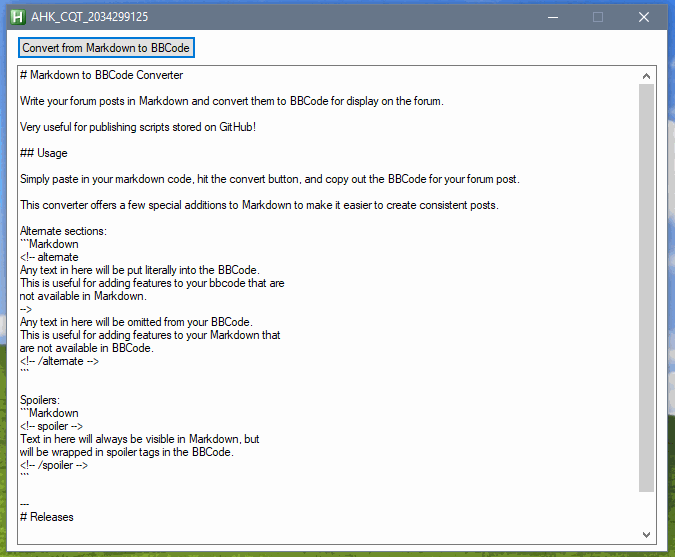Place cursor in '# Markdown to BBCode Converter' line

pos(102,75)
